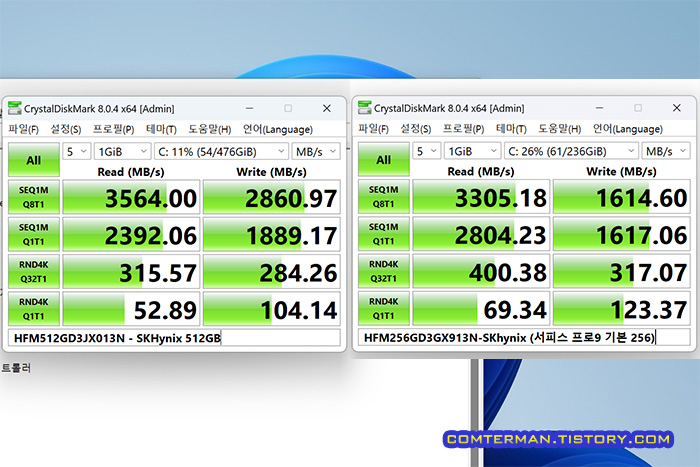Start SEQ1M Q1T1 test in right window

[x=384, y=234]
